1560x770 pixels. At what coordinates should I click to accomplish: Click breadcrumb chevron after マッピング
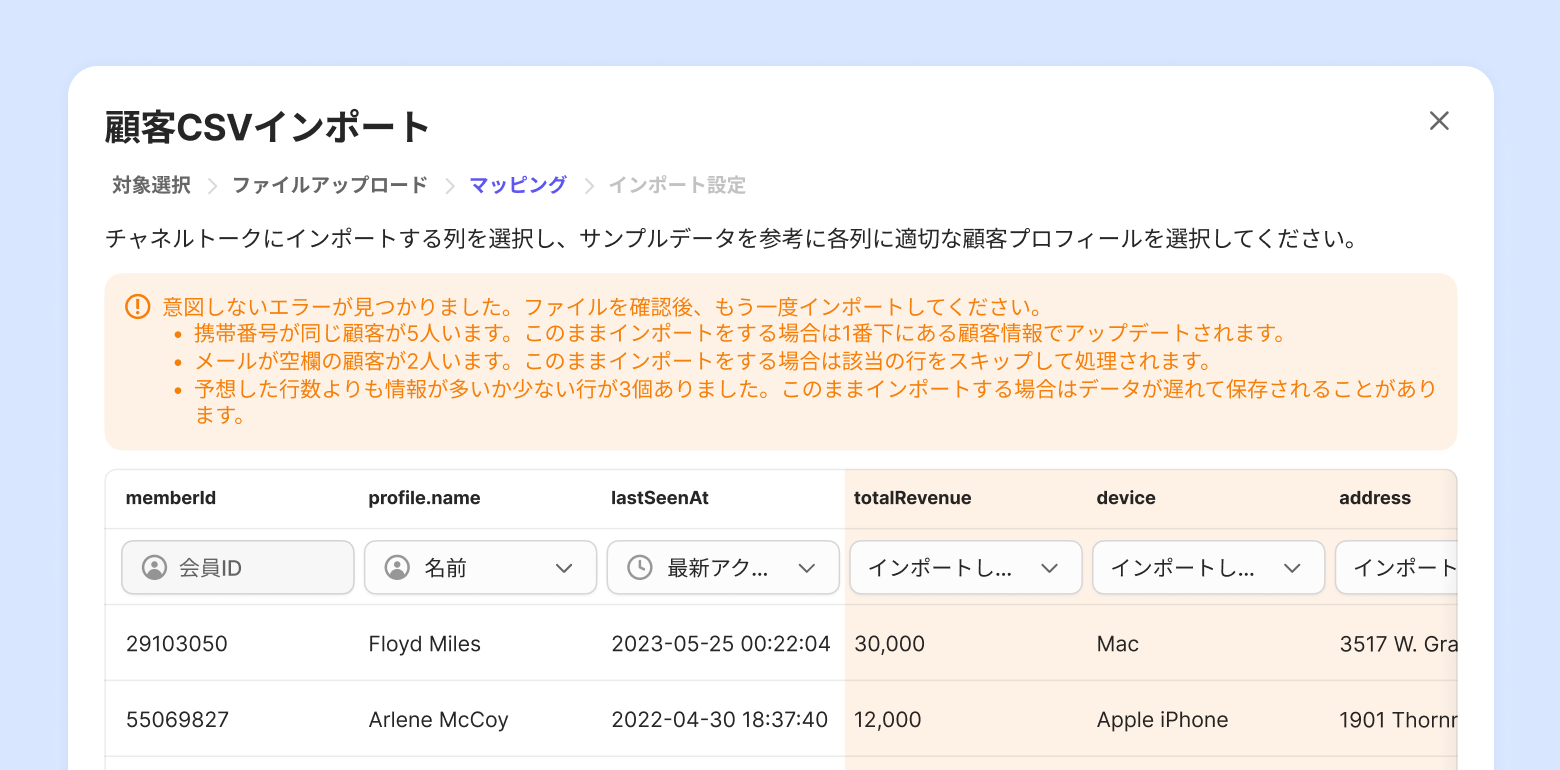[x=589, y=186]
